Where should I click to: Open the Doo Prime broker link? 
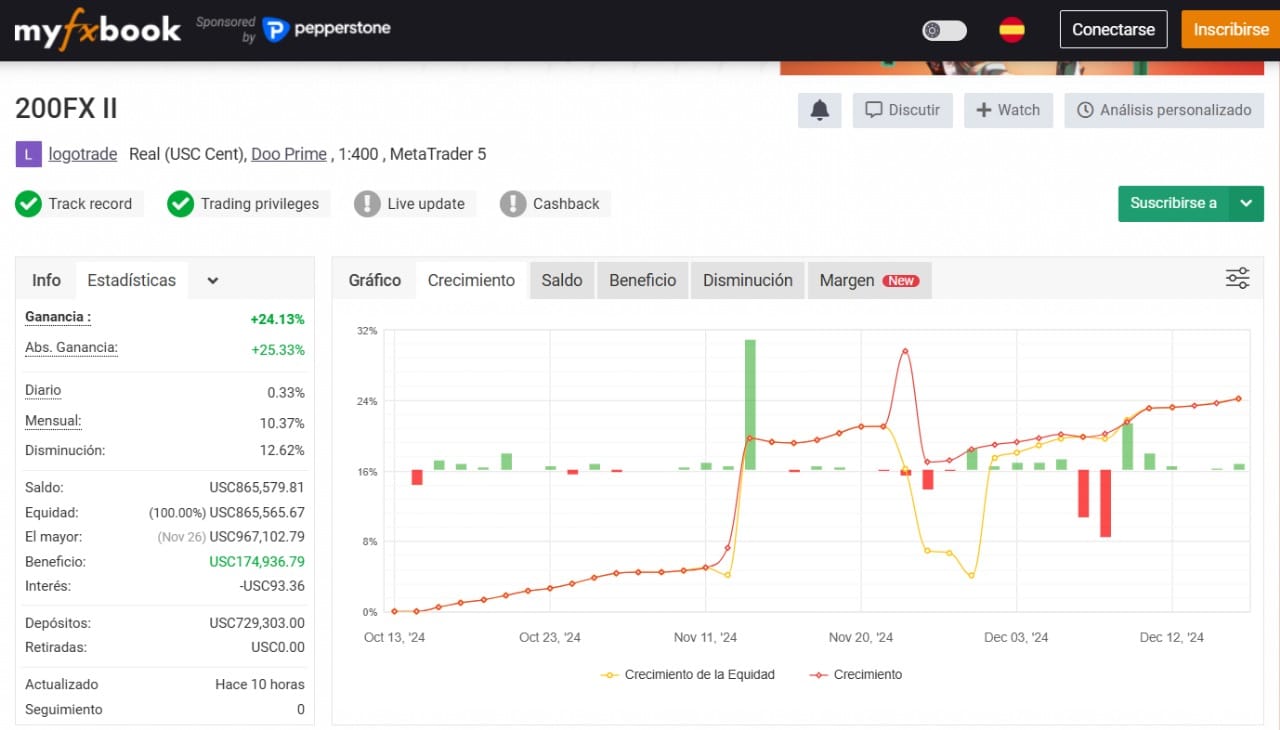click(x=288, y=154)
